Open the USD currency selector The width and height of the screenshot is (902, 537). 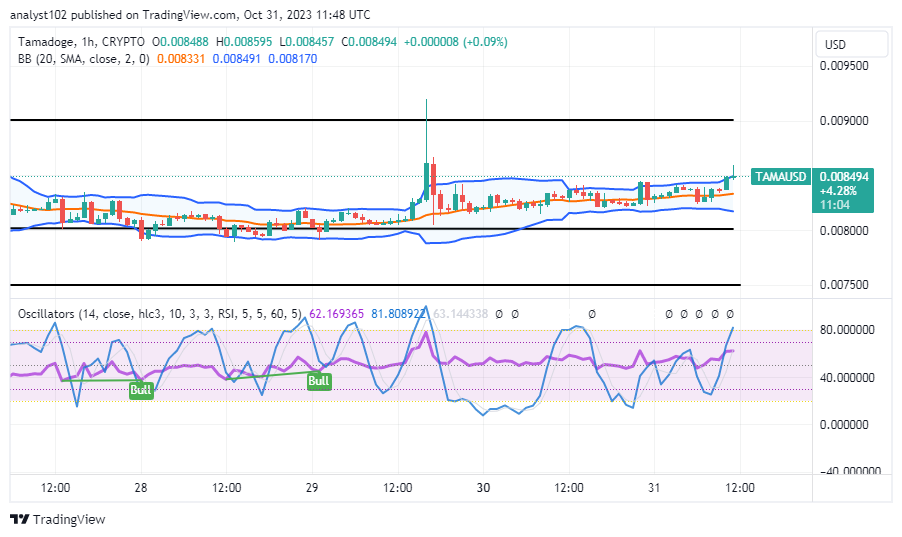851,44
